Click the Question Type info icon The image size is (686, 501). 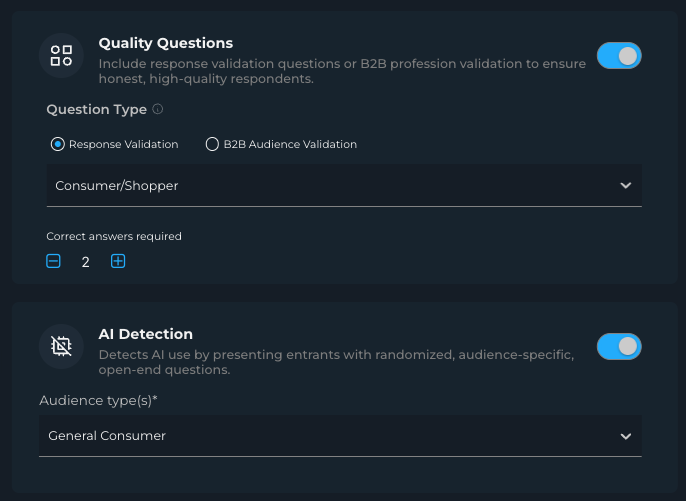(158, 110)
